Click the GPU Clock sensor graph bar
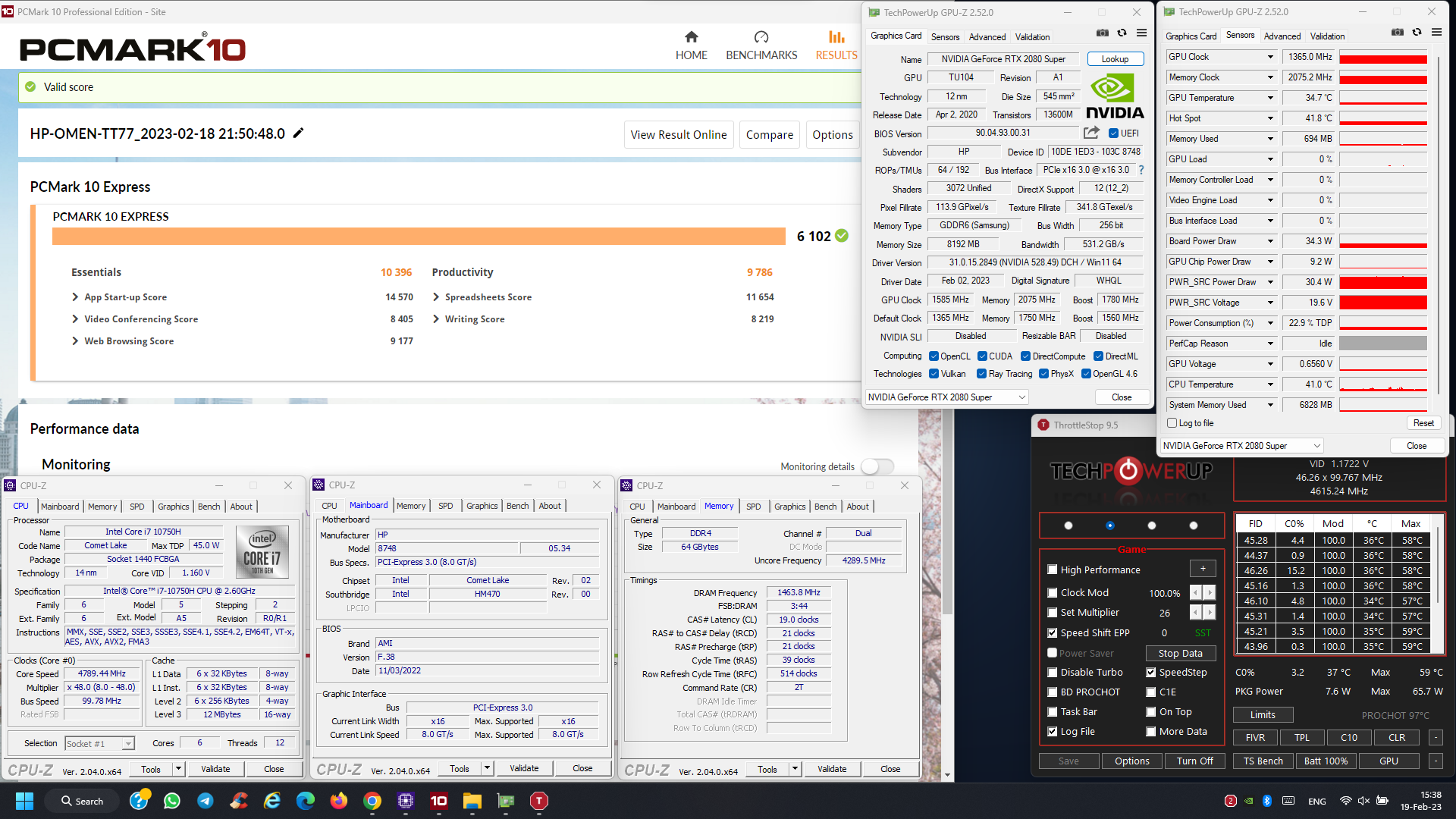The height and width of the screenshot is (819, 1456). click(1383, 57)
